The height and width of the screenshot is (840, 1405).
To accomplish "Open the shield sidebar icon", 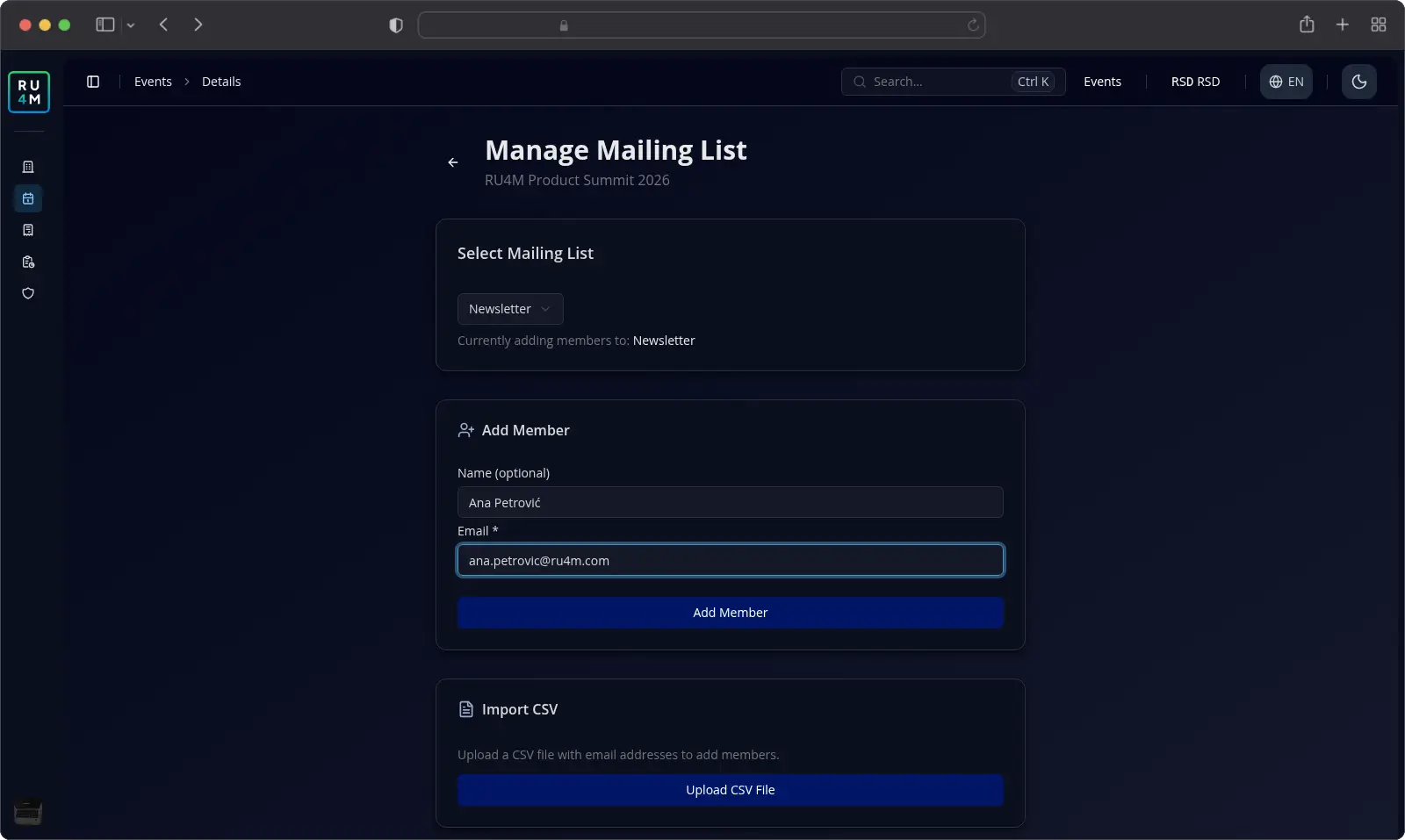I will pyautogui.click(x=28, y=293).
